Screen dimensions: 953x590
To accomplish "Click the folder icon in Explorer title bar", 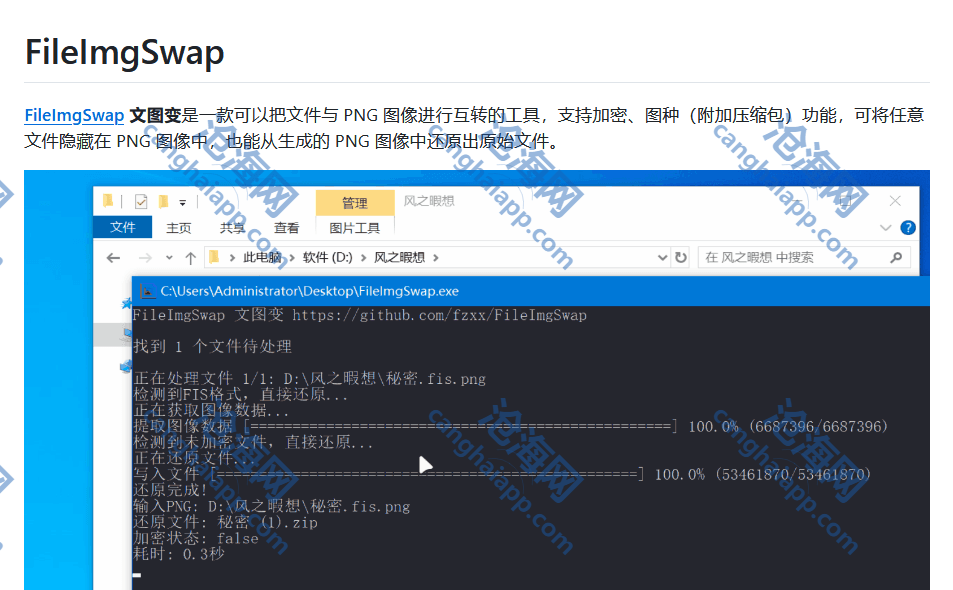I will (x=108, y=202).
